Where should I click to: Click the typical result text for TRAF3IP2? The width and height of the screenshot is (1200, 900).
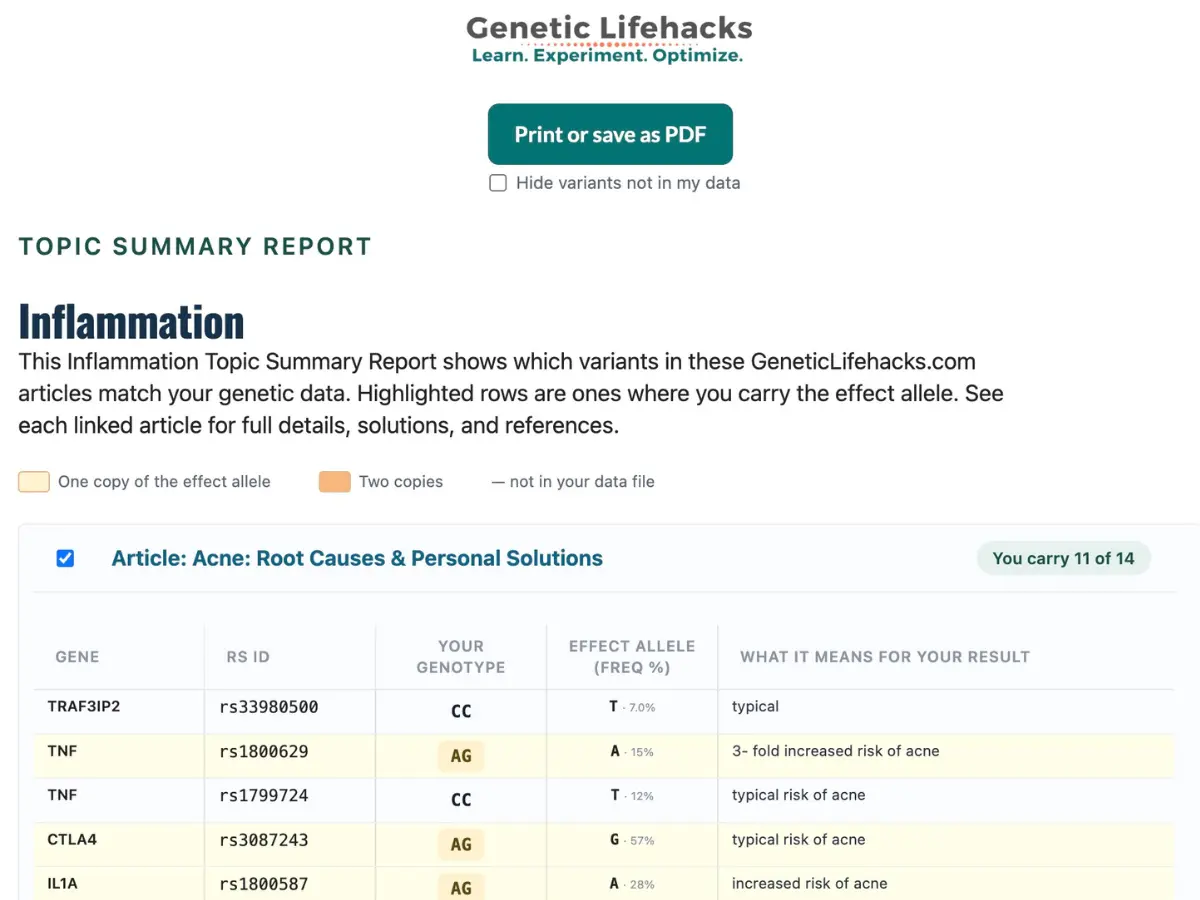point(755,707)
